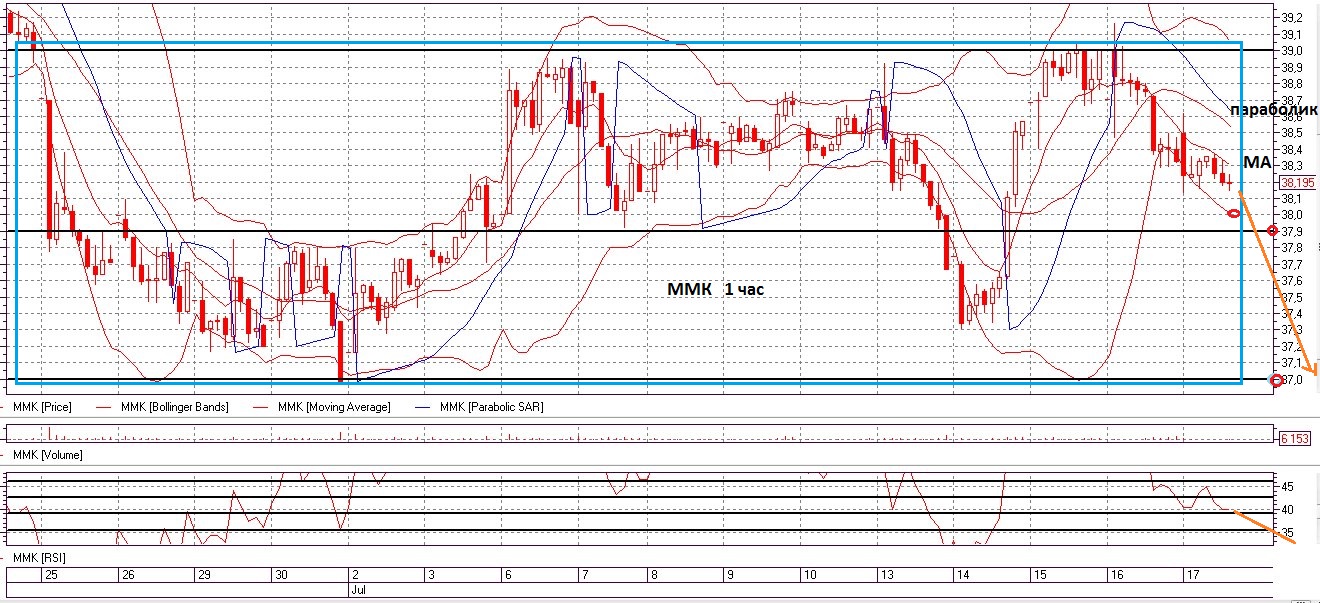Select date 29 on the time axis
Image resolution: width=1320 pixels, height=603 pixels.
click(204, 575)
